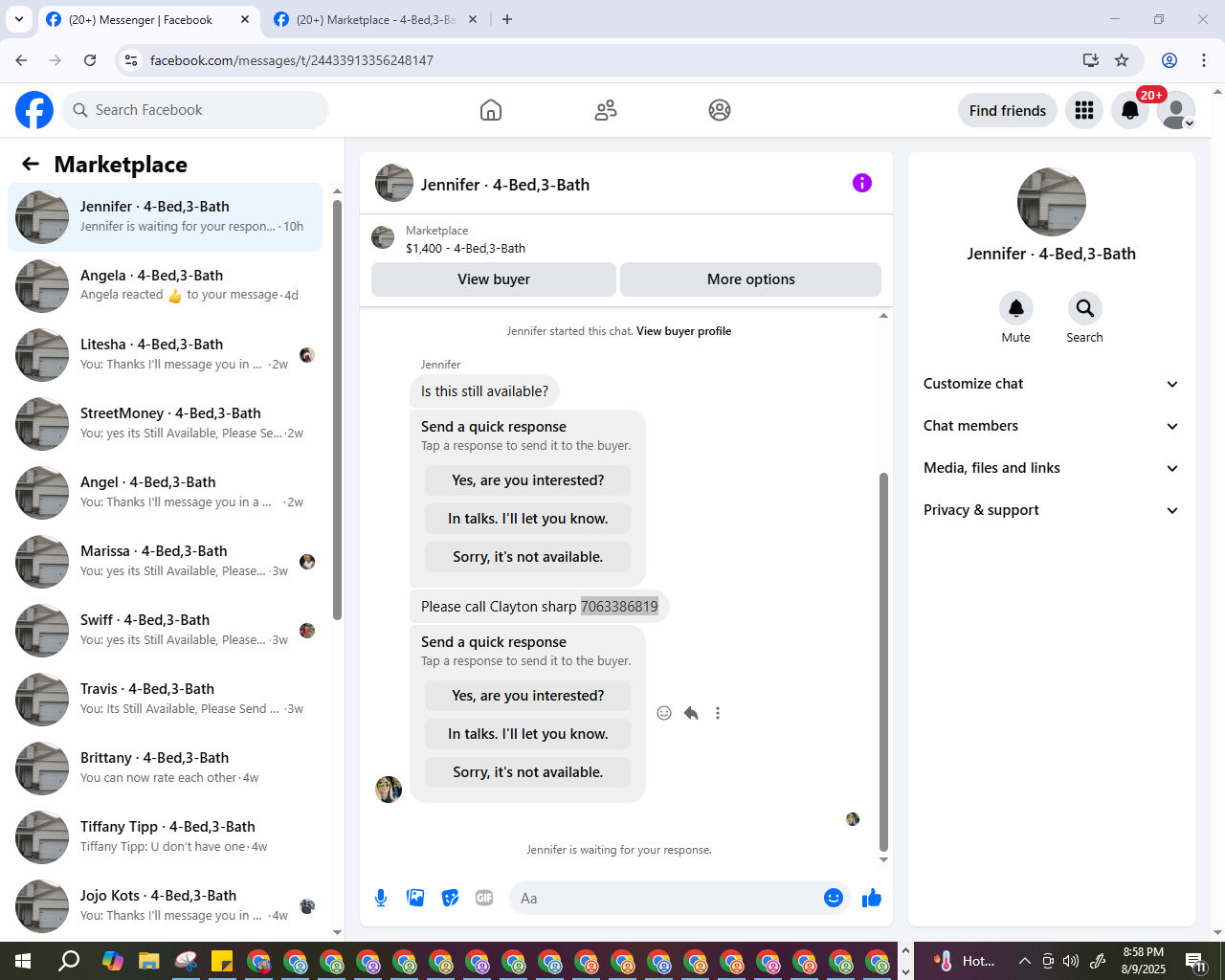
Task: Bookmark this page with the star icon
Action: click(1122, 60)
